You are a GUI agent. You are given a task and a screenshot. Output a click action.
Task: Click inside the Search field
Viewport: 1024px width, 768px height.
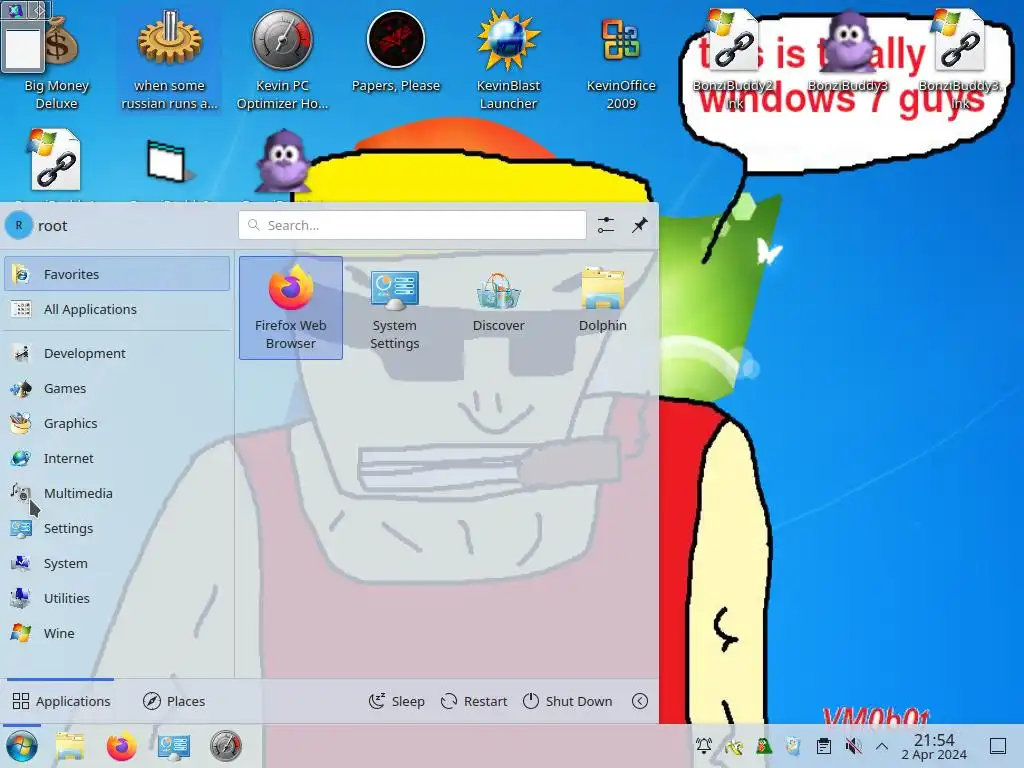click(x=412, y=225)
